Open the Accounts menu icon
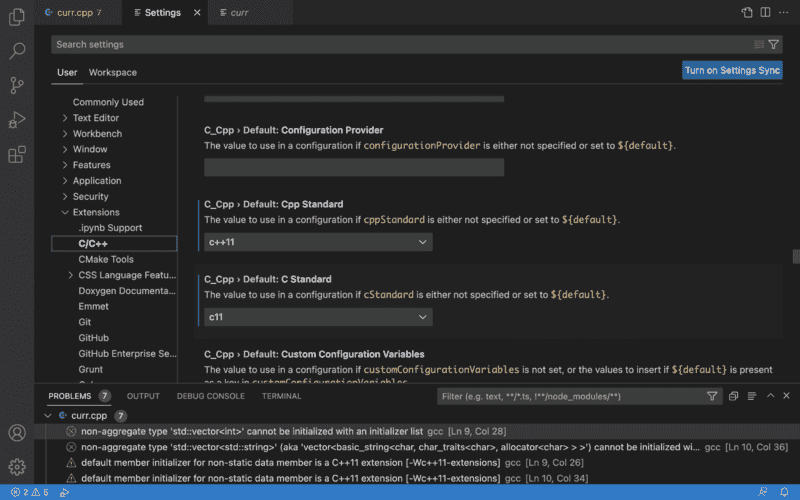 tap(17, 433)
